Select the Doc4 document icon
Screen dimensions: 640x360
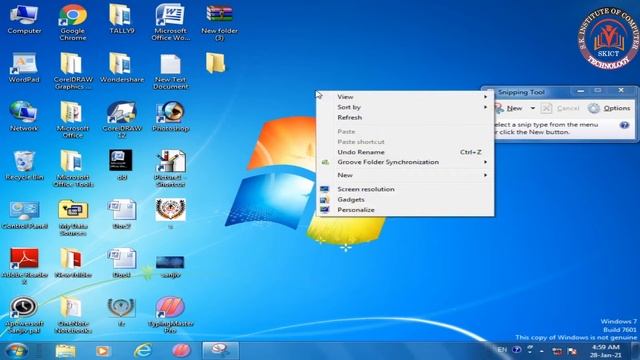pos(121,259)
